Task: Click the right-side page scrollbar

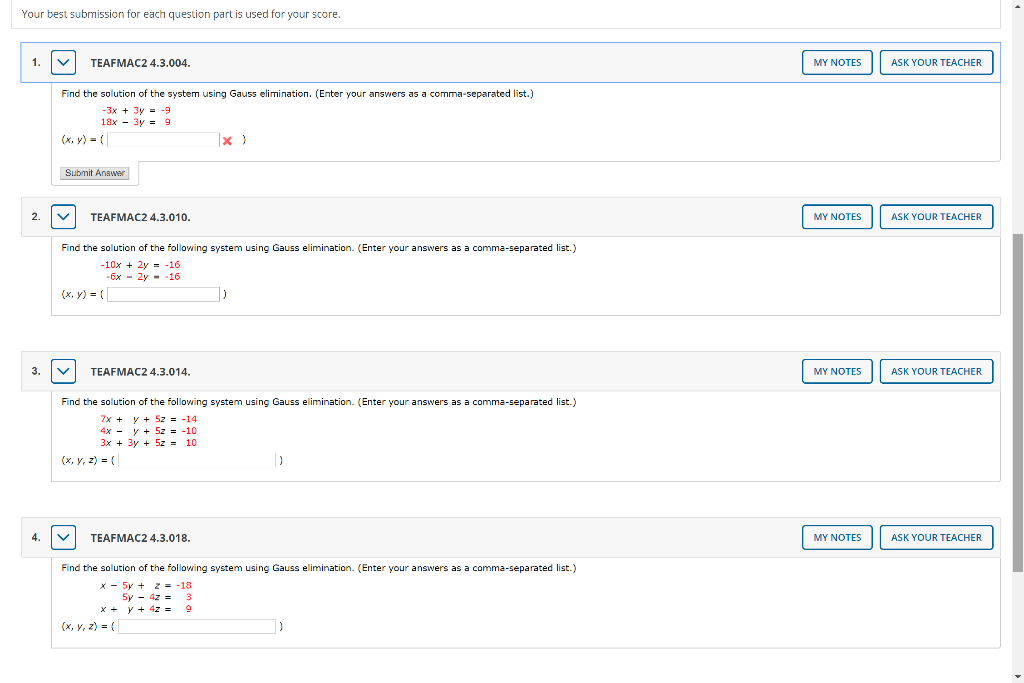Action: [1018, 340]
